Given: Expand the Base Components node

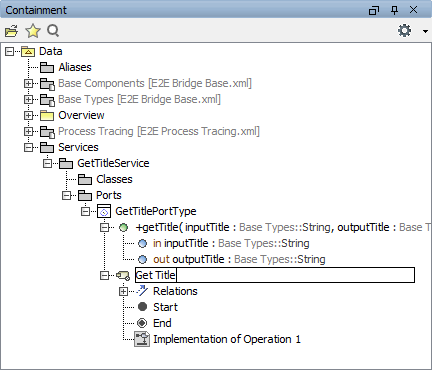Looking at the screenshot, I should [29, 83].
